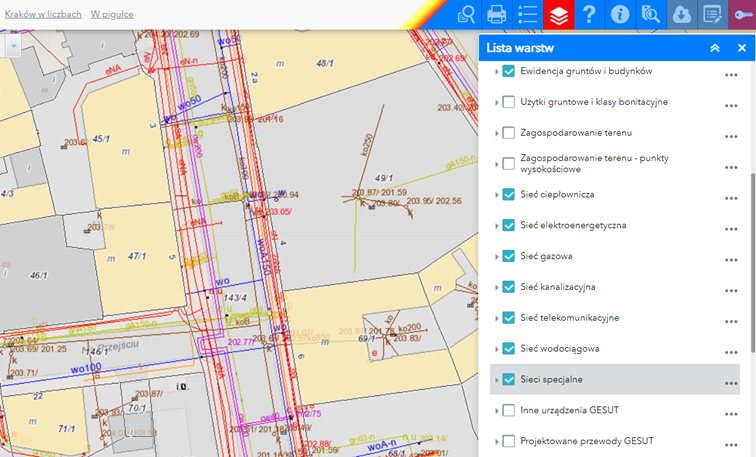Uncheck Sieci specjalne layer
This screenshot has height=457, width=756.
click(x=508, y=379)
